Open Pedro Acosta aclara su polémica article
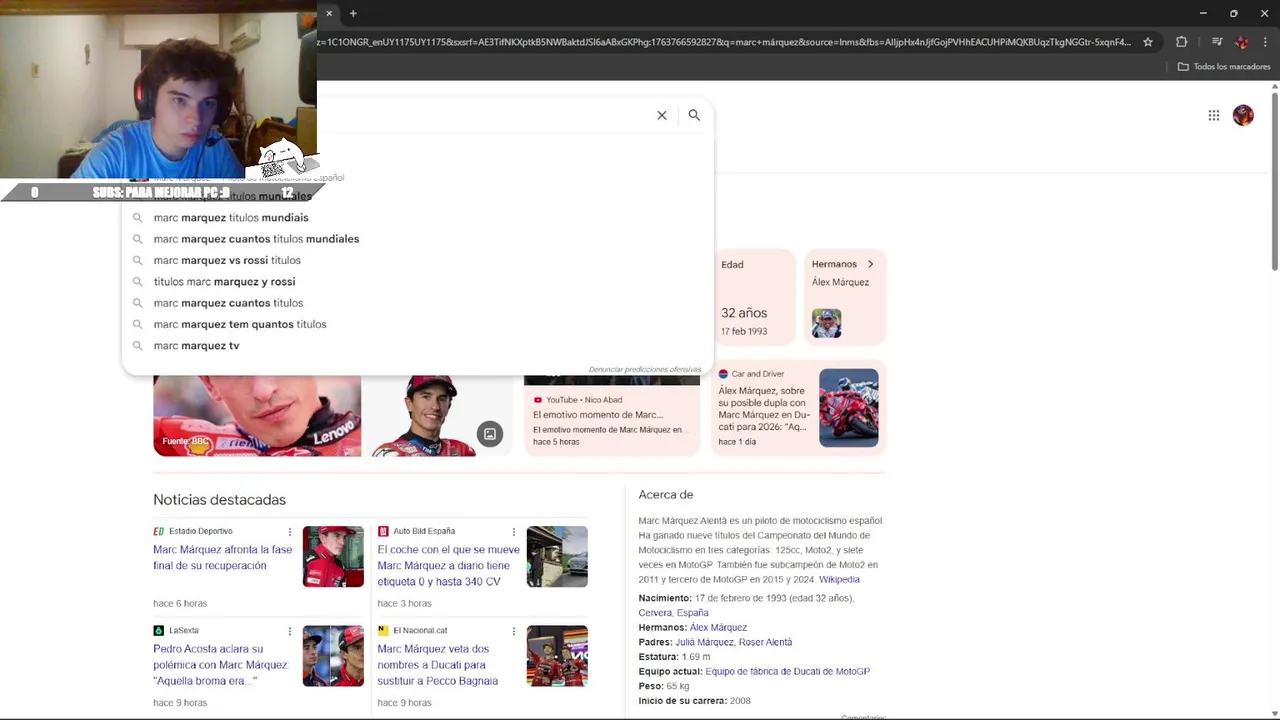Screen dimensions: 1280x720 click(220, 665)
